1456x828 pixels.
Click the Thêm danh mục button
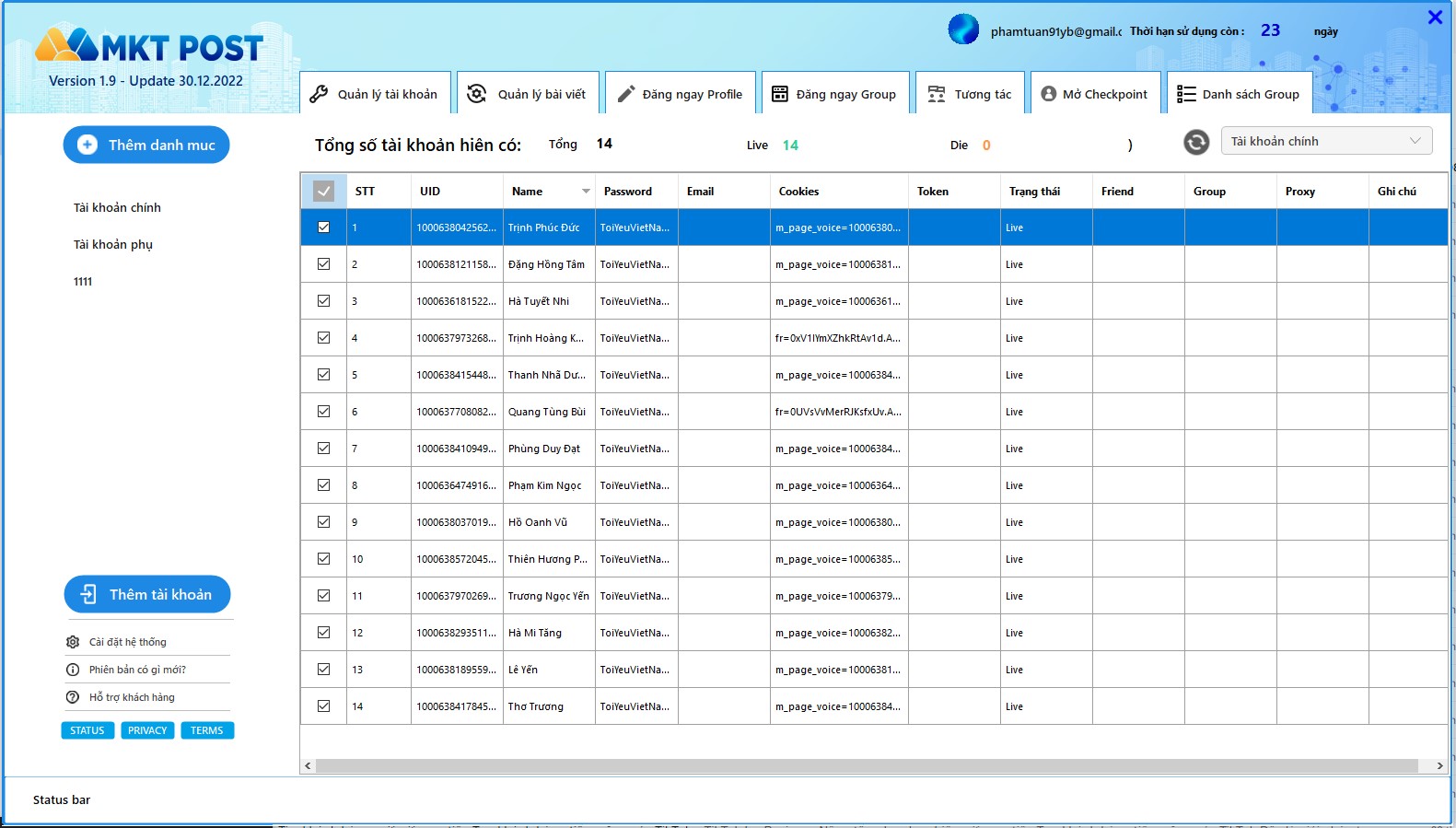(x=146, y=145)
